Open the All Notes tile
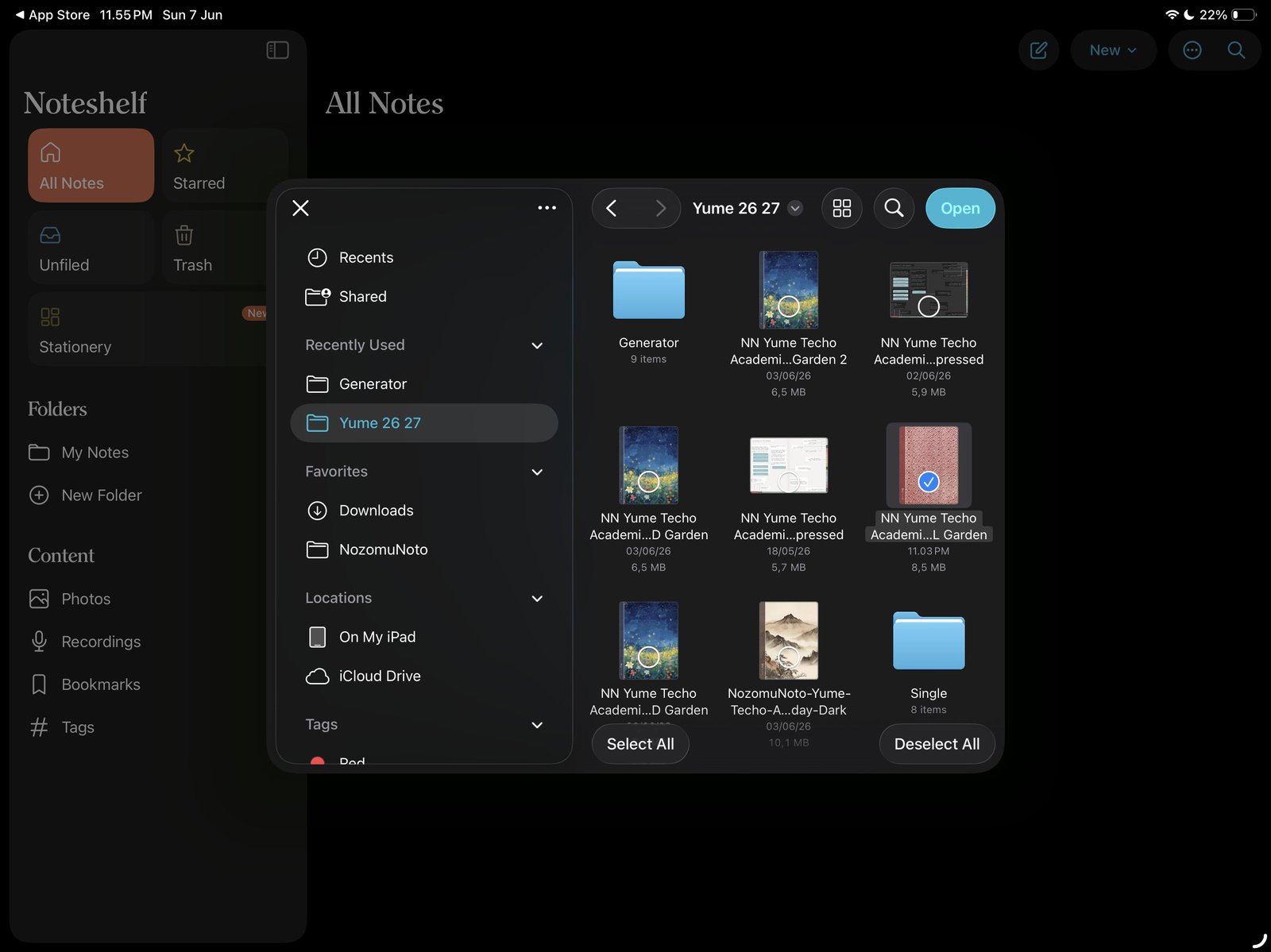This screenshot has width=1271, height=952. point(91,165)
